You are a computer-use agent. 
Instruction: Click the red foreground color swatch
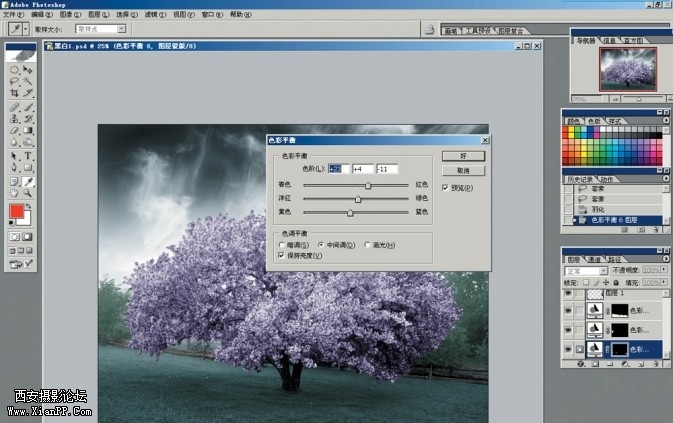point(17,212)
